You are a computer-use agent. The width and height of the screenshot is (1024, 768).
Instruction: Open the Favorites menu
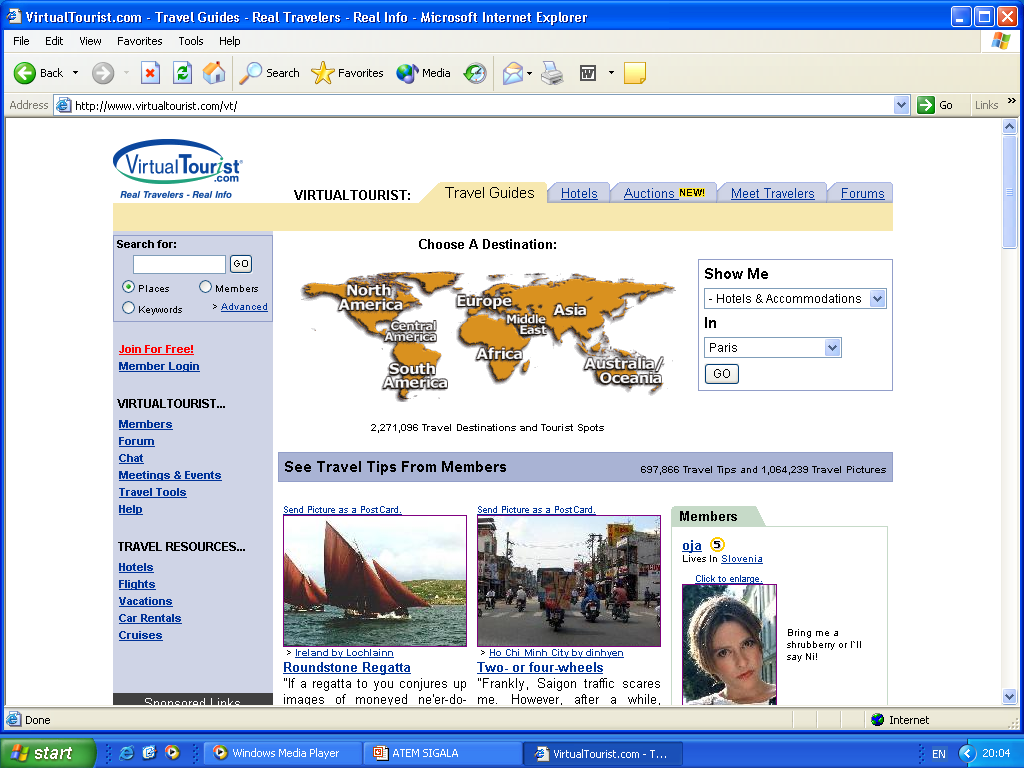[x=140, y=41]
